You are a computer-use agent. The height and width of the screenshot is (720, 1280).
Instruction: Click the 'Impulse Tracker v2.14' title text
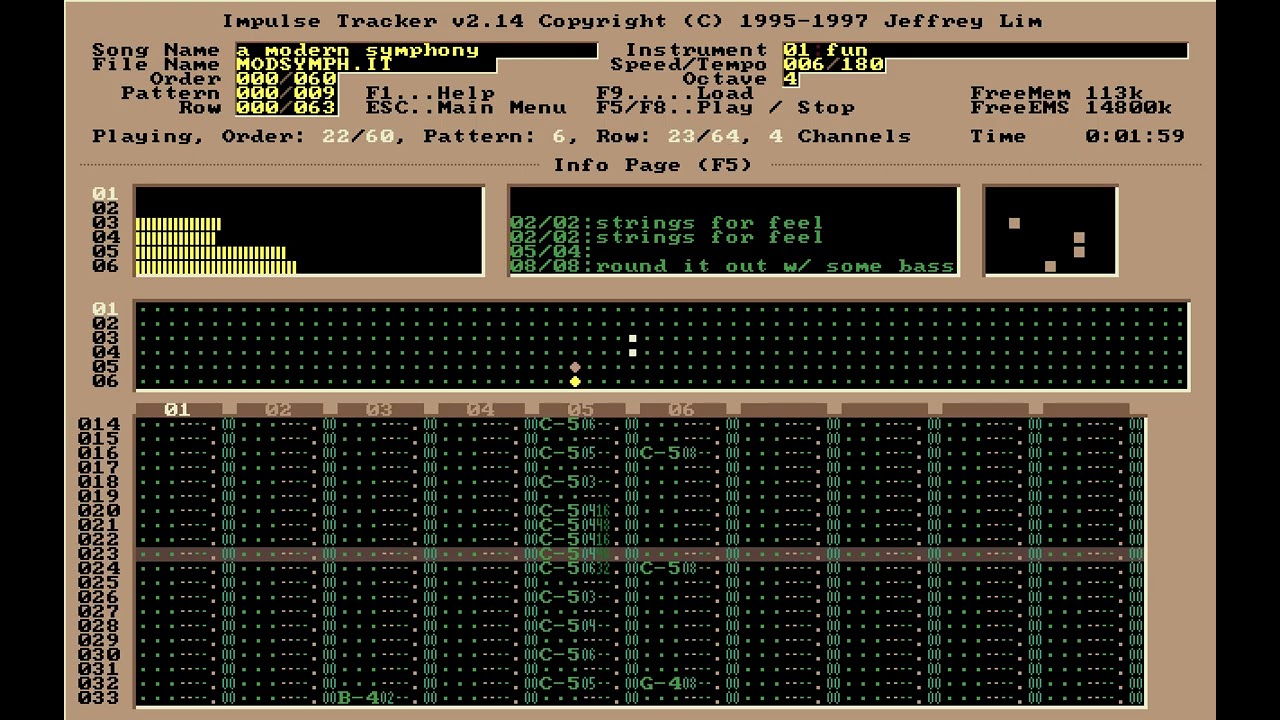(x=372, y=21)
